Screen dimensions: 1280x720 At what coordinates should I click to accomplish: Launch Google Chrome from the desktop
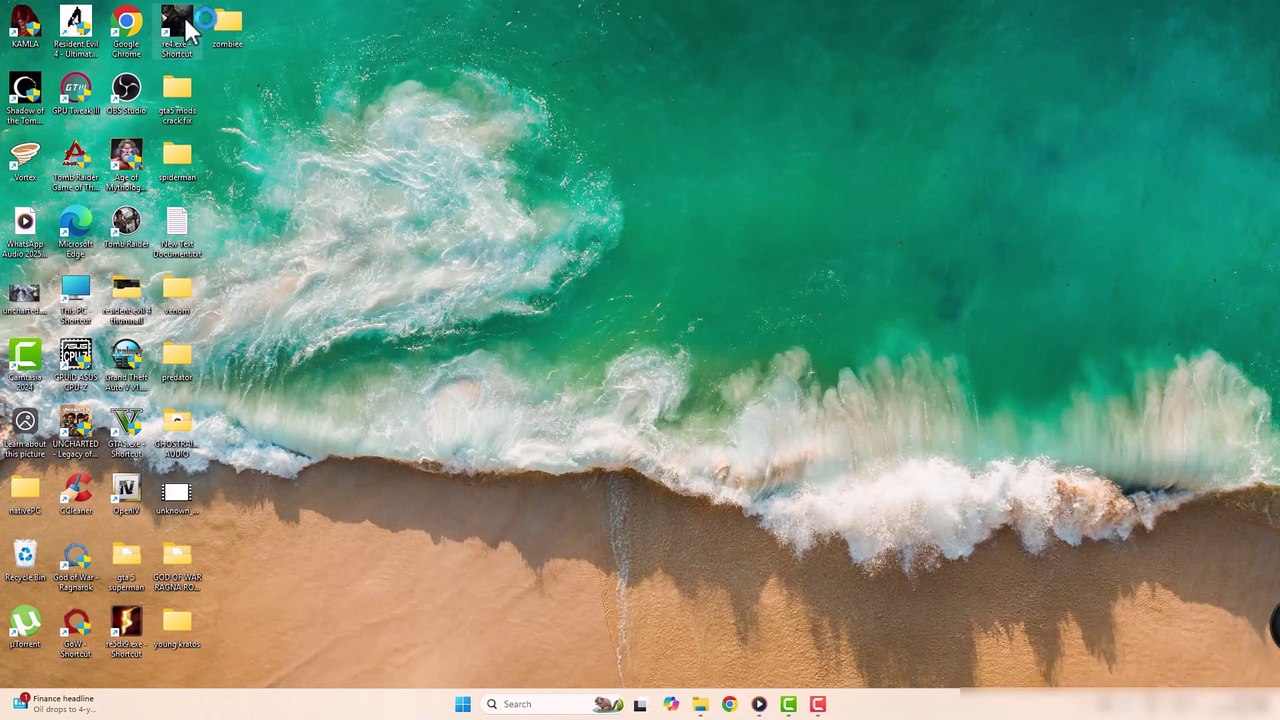(126, 22)
